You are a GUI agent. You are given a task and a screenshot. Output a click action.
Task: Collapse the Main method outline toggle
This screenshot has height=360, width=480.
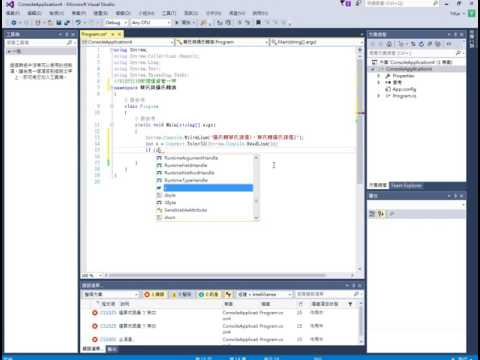(112, 125)
